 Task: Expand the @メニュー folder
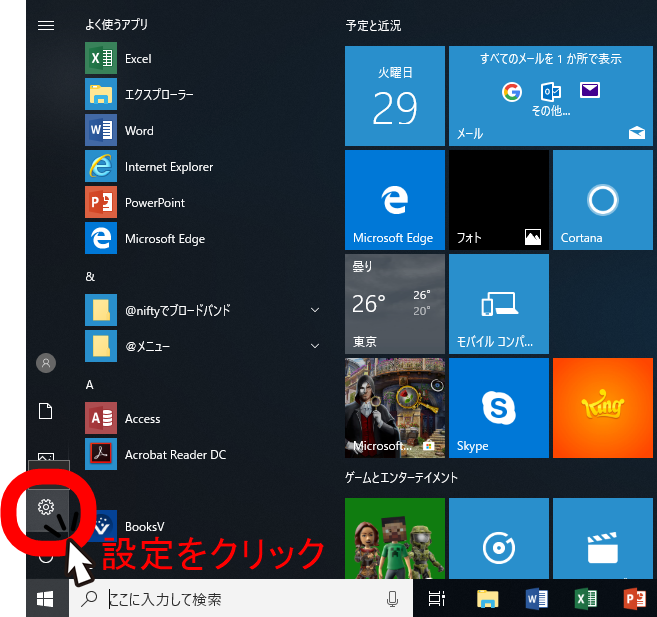[x=202, y=346]
